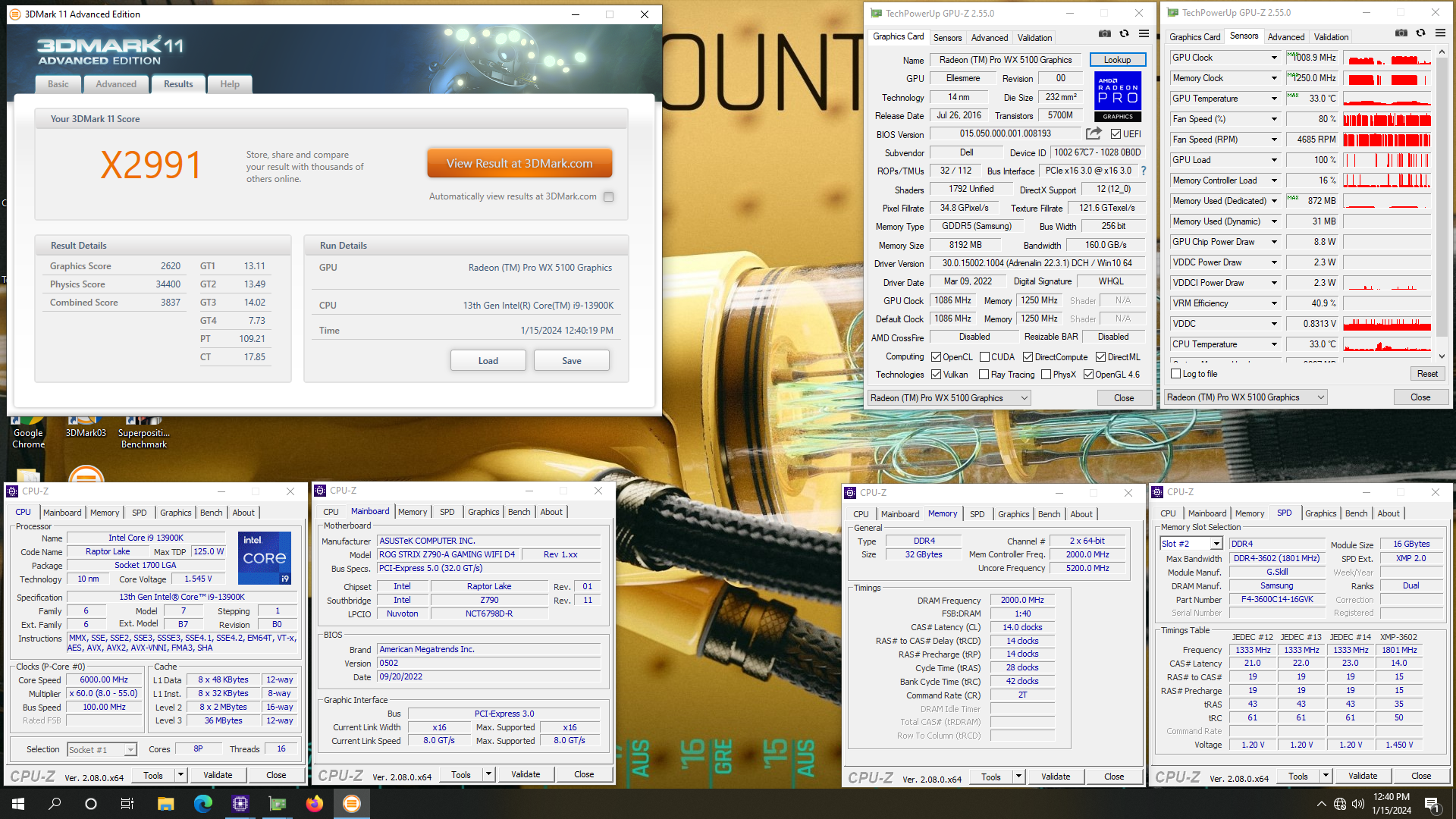Open Windows Start menu
This screenshot has height=819, width=1456.
18,804
